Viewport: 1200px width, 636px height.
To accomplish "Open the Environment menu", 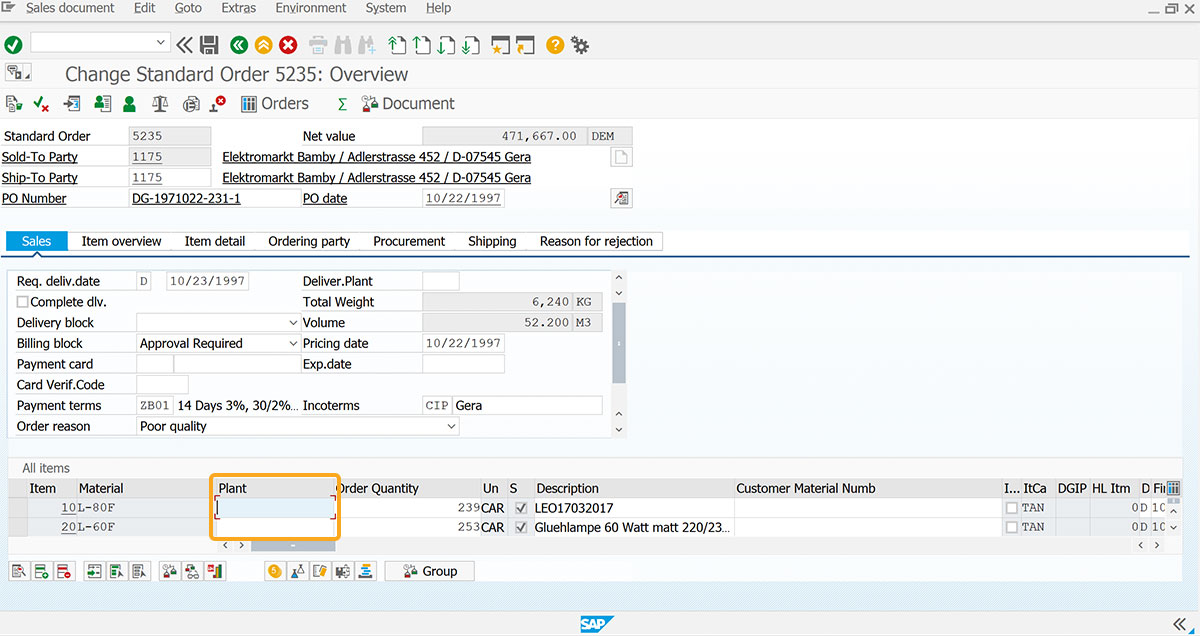I will point(311,8).
